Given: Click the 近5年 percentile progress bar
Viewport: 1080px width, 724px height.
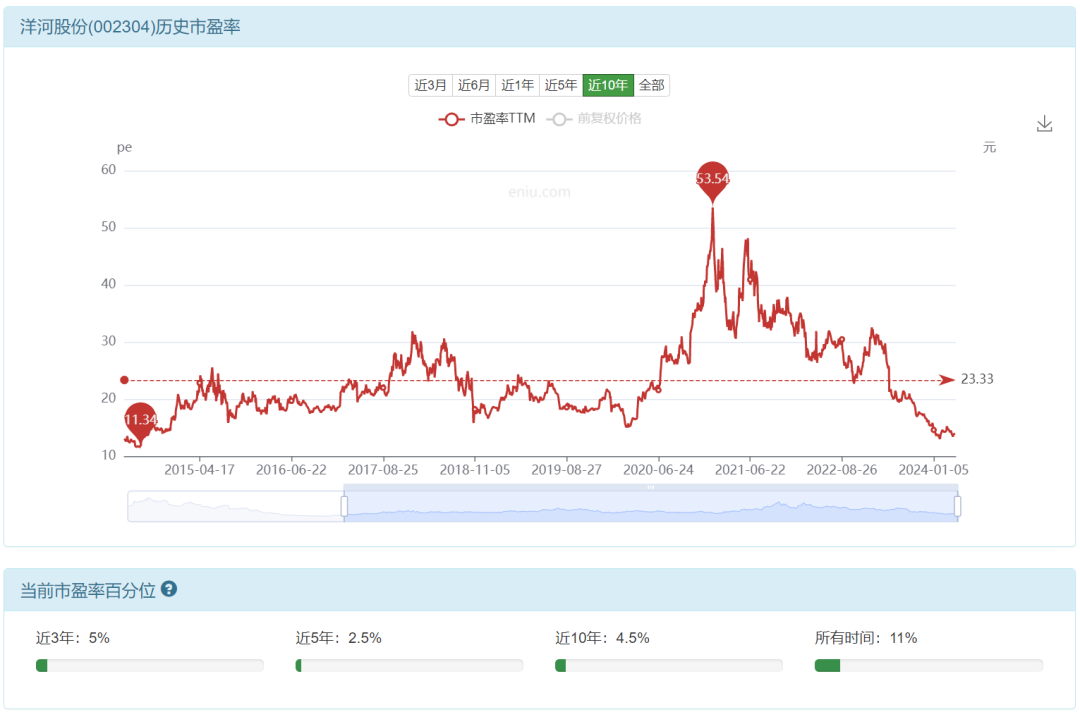Looking at the screenshot, I should click(x=409, y=665).
